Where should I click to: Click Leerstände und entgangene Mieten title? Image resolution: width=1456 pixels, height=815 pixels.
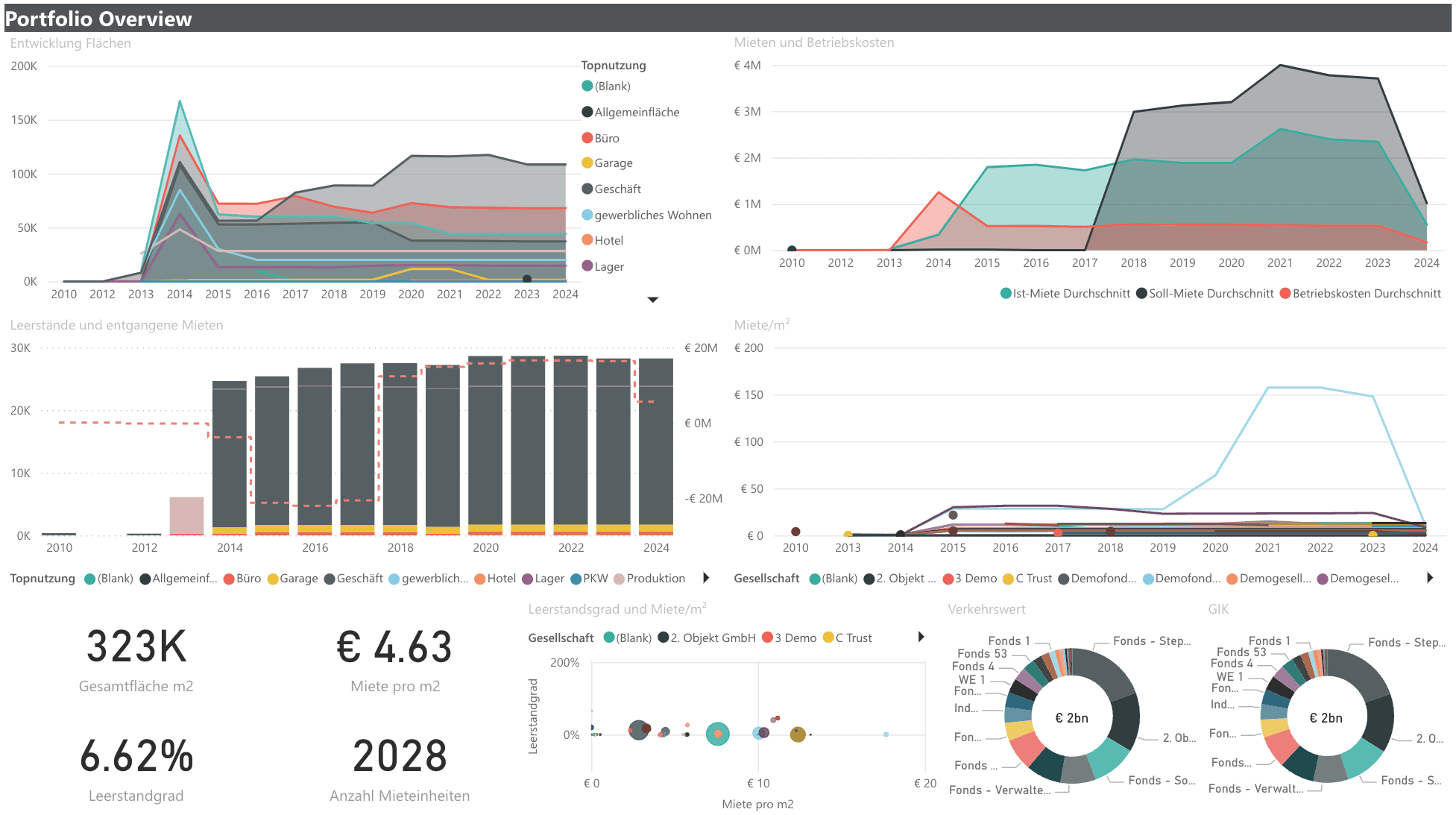pyautogui.click(x=117, y=325)
